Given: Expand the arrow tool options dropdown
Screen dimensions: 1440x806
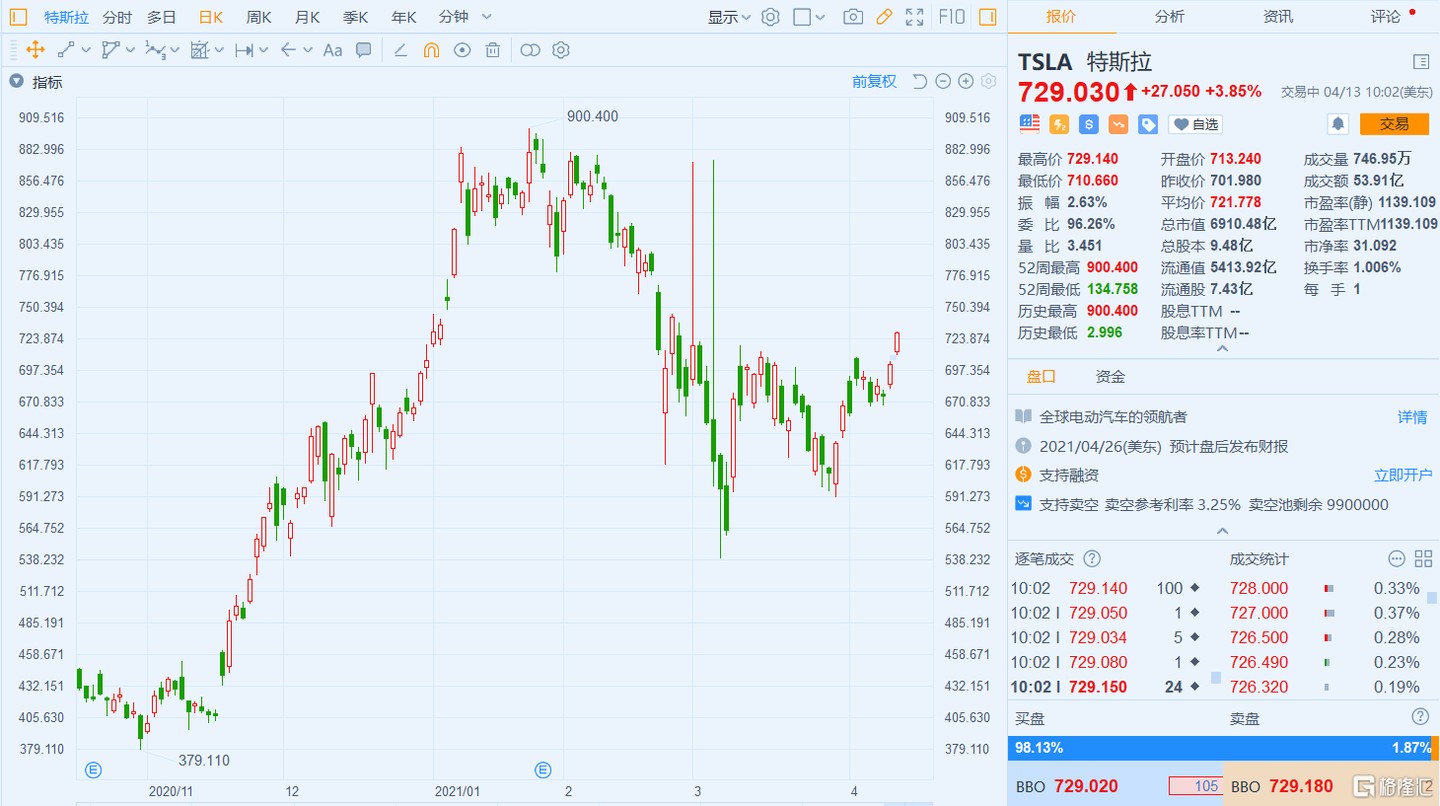Looking at the screenshot, I should pyautogui.click(x=307, y=50).
